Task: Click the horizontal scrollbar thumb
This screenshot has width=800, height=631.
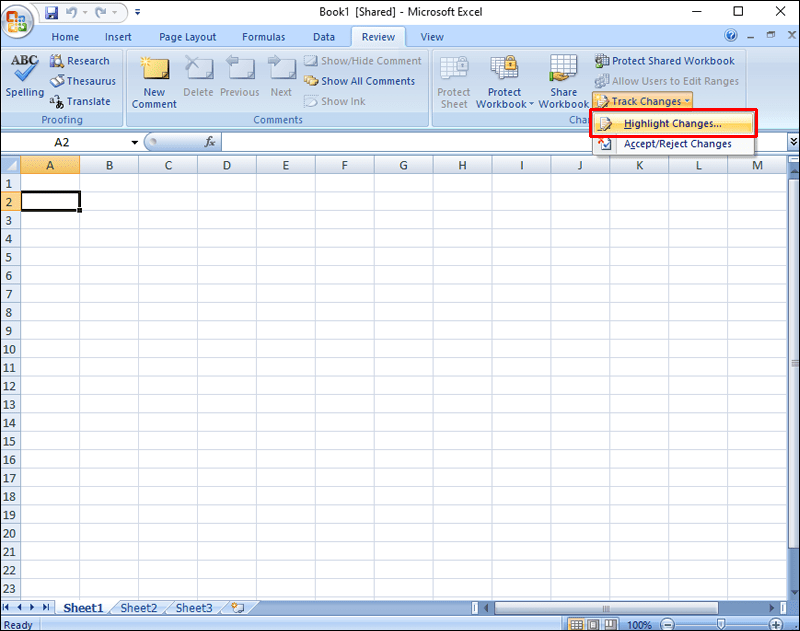Action: point(606,608)
